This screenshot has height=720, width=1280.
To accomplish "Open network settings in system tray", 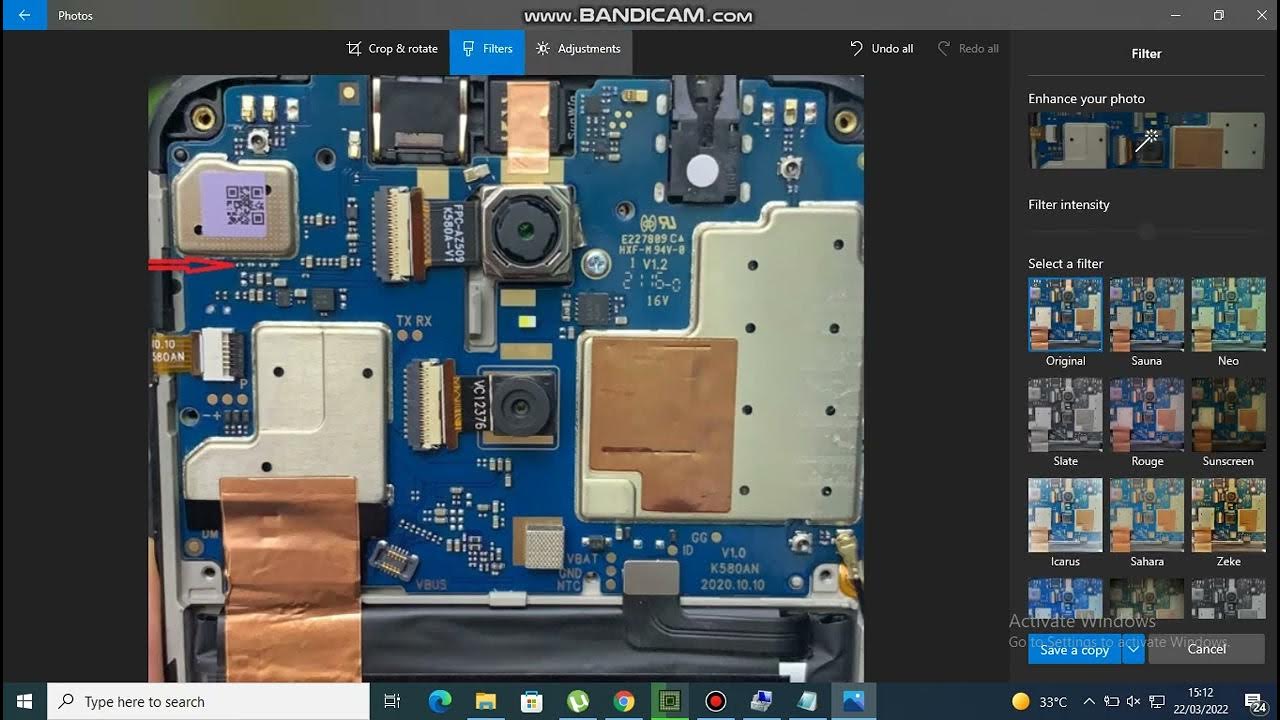I will pos(1157,702).
